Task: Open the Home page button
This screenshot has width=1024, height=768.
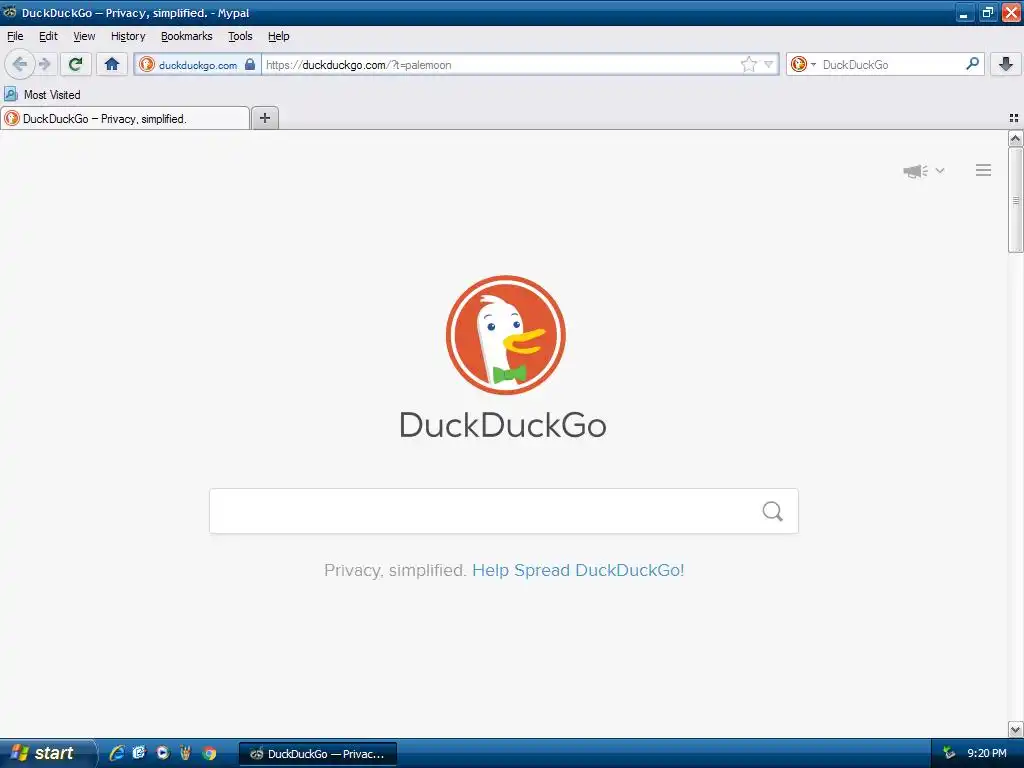Action: coord(112,64)
